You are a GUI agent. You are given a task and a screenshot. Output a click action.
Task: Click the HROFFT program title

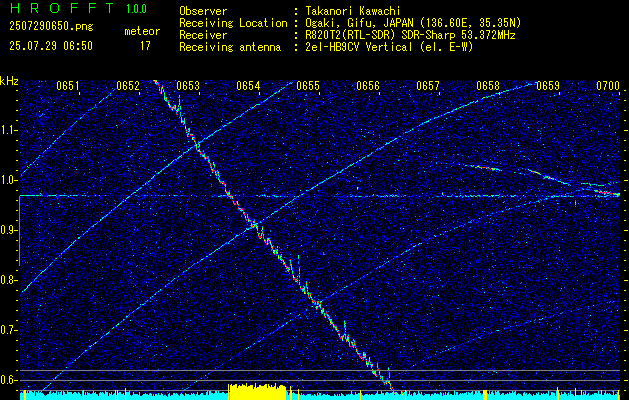click(62, 8)
